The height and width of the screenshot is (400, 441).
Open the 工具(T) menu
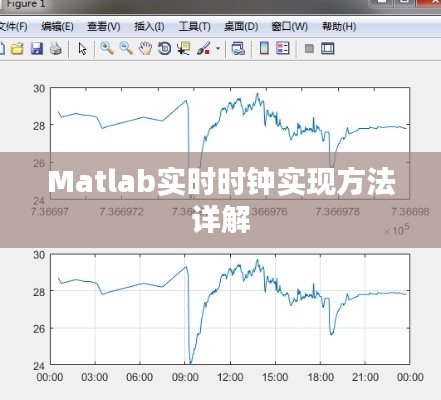[194, 26]
